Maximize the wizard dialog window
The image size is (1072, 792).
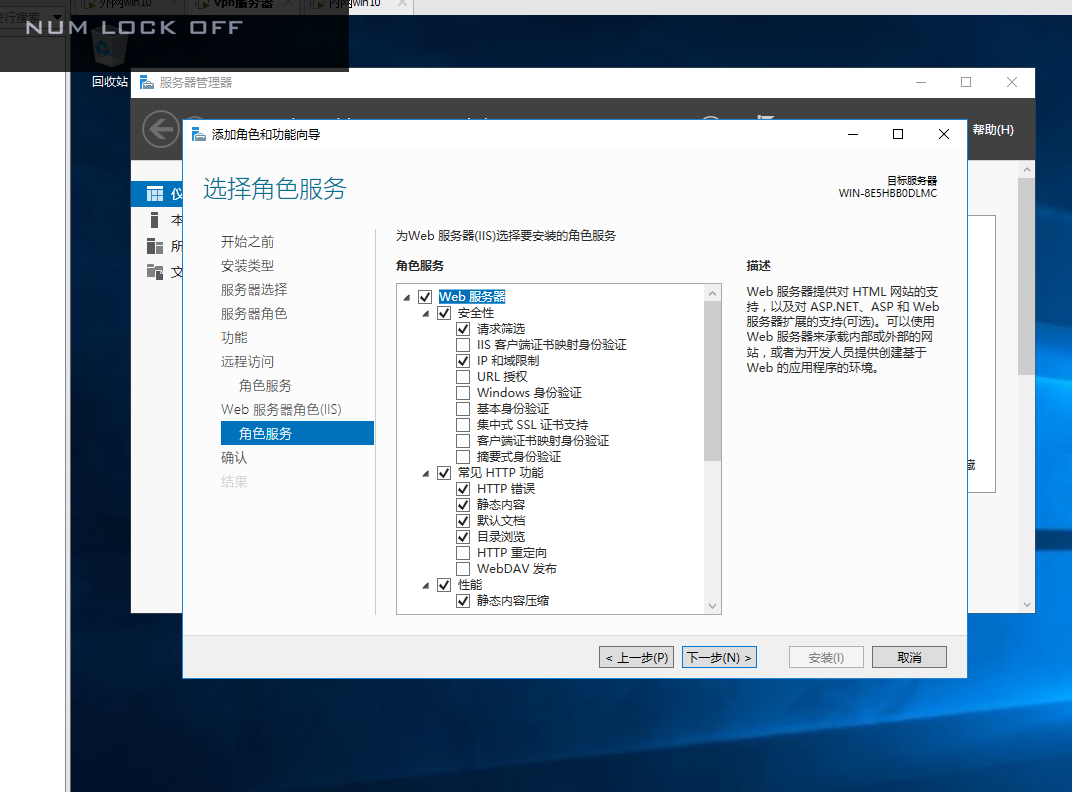898,134
